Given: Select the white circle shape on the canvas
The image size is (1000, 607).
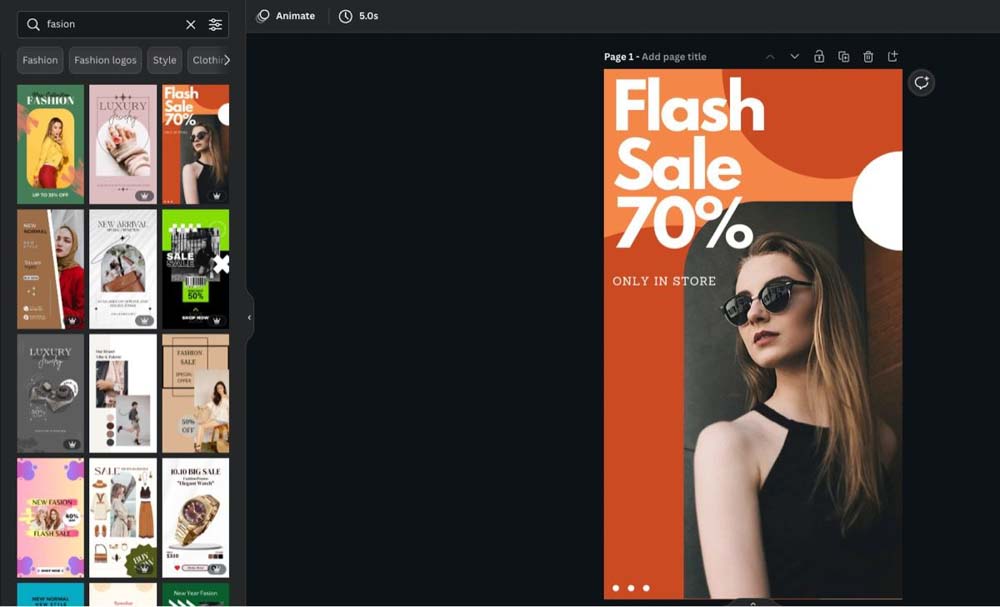Looking at the screenshot, I should 879,201.
